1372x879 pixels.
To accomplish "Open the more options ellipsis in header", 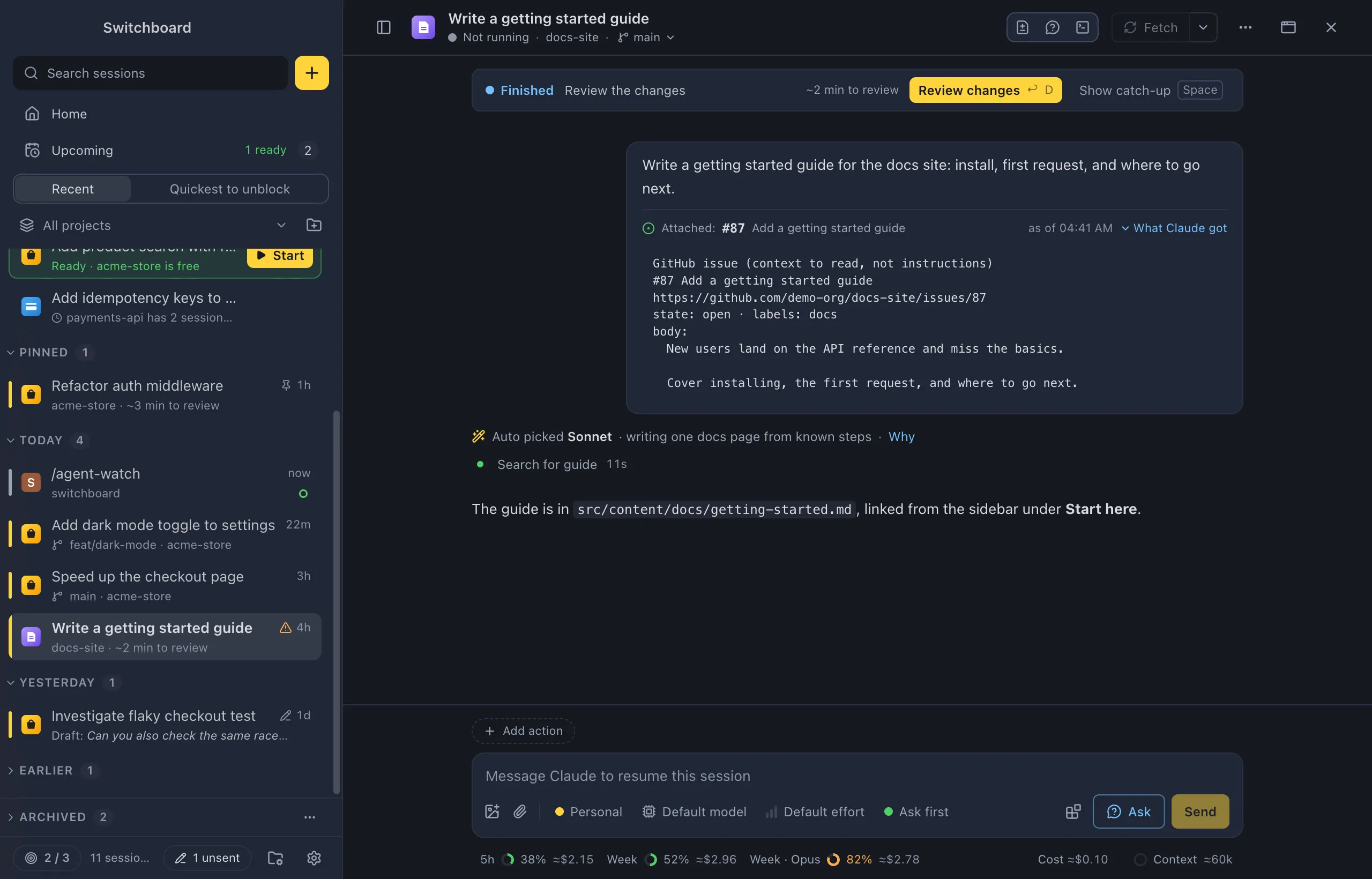I will click(x=1246, y=27).
